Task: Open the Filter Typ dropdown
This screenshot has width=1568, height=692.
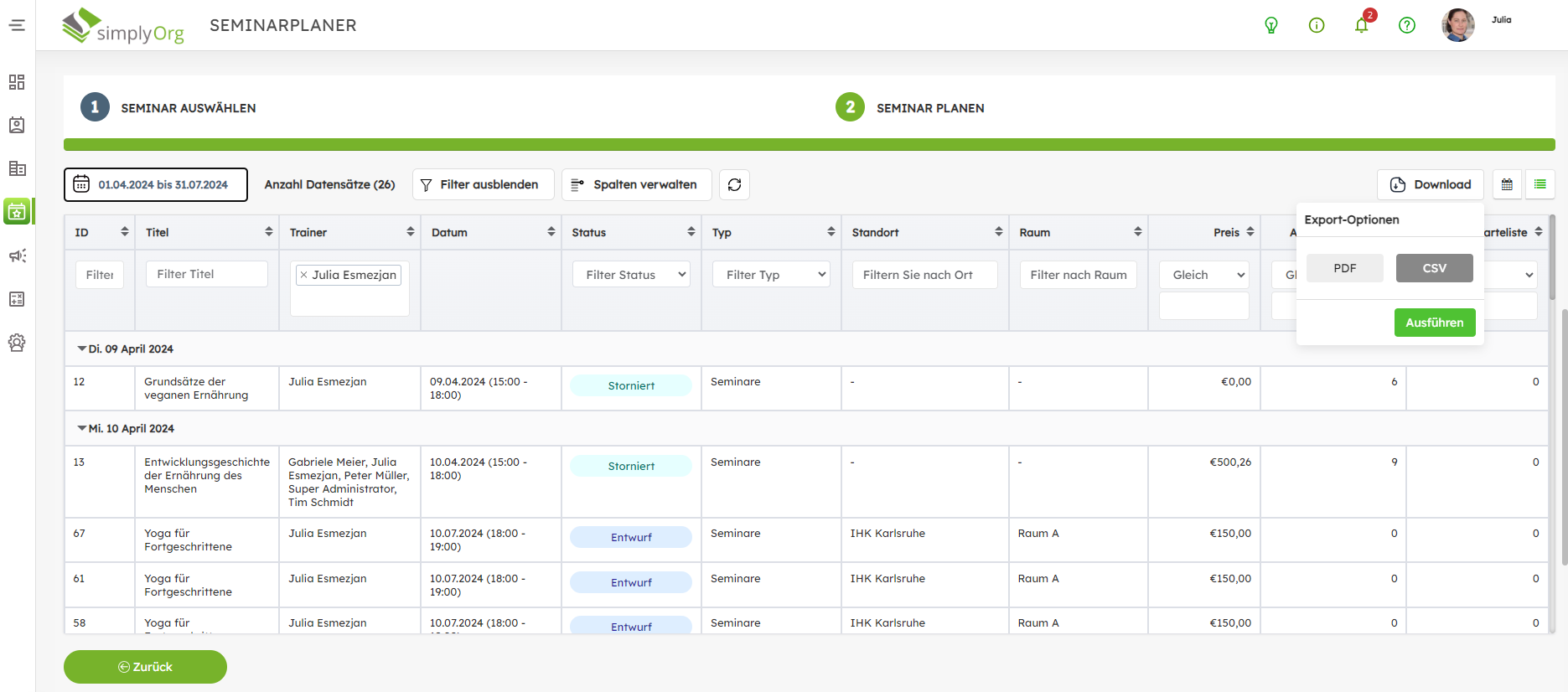Action: (x=771, y=275)
